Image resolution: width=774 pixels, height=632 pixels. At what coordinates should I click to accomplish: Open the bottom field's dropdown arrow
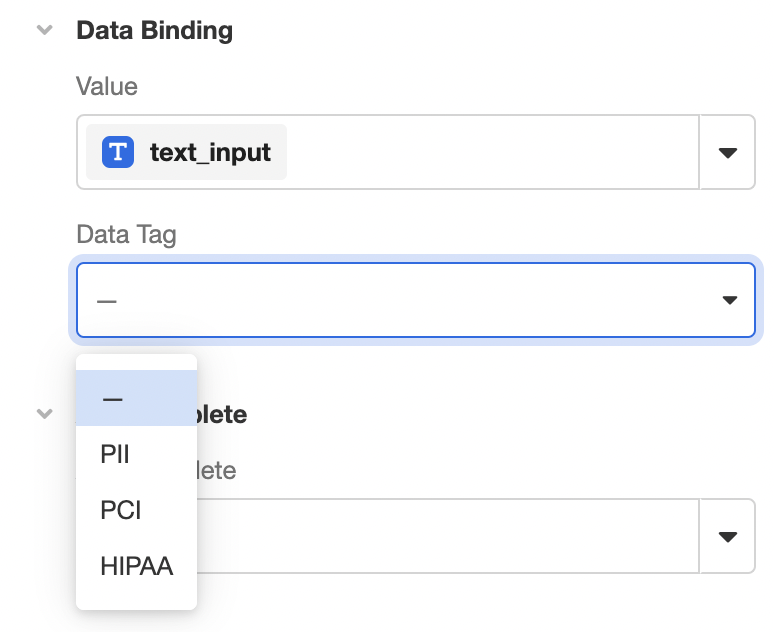728,536
